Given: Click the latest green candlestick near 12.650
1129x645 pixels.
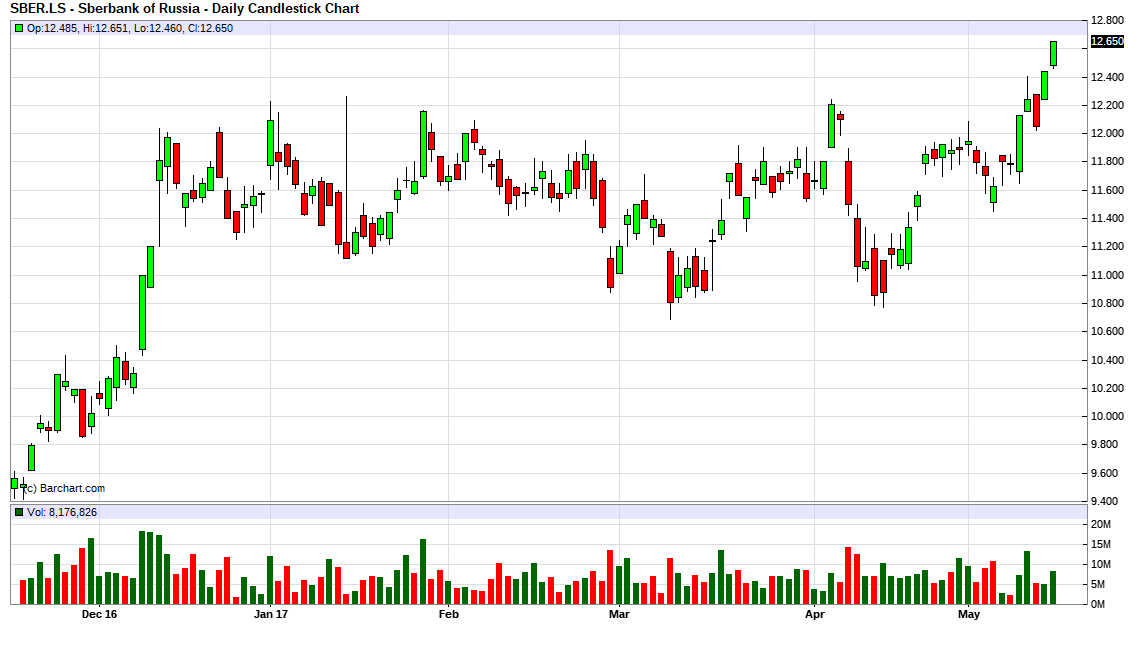Looking at the screenshot, I should pyautogui.click(x=1053, y=54).
